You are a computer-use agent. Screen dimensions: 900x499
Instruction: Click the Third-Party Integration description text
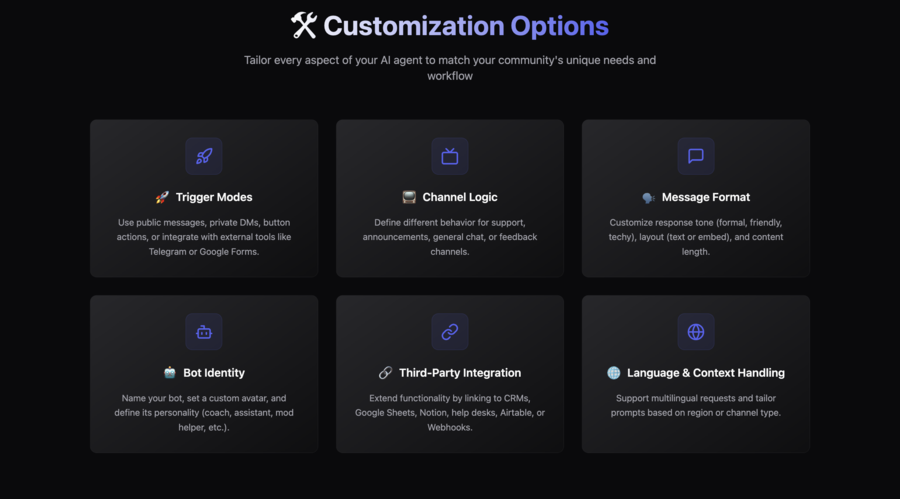click(x=450, y=413)
